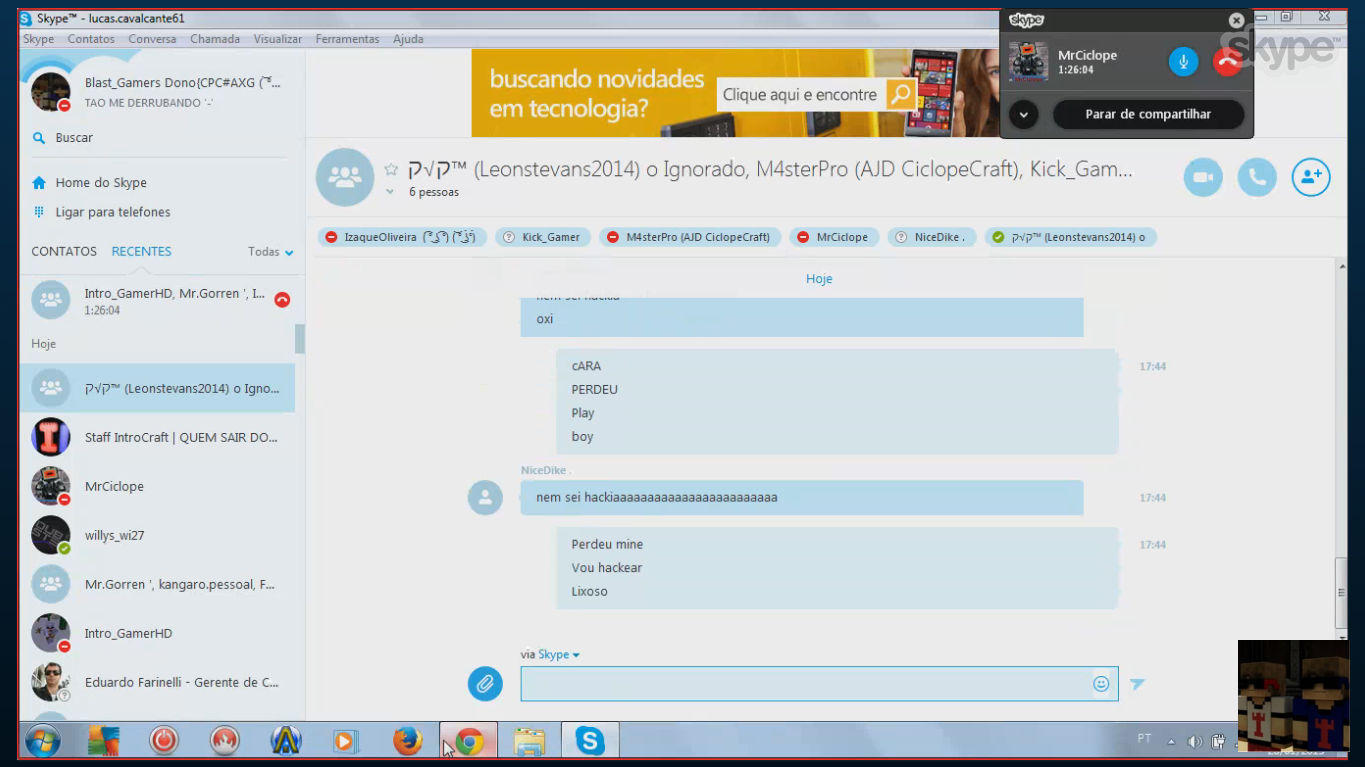Open Ligar para telefones
1365x767 pixels.
(x=113, y=212)
